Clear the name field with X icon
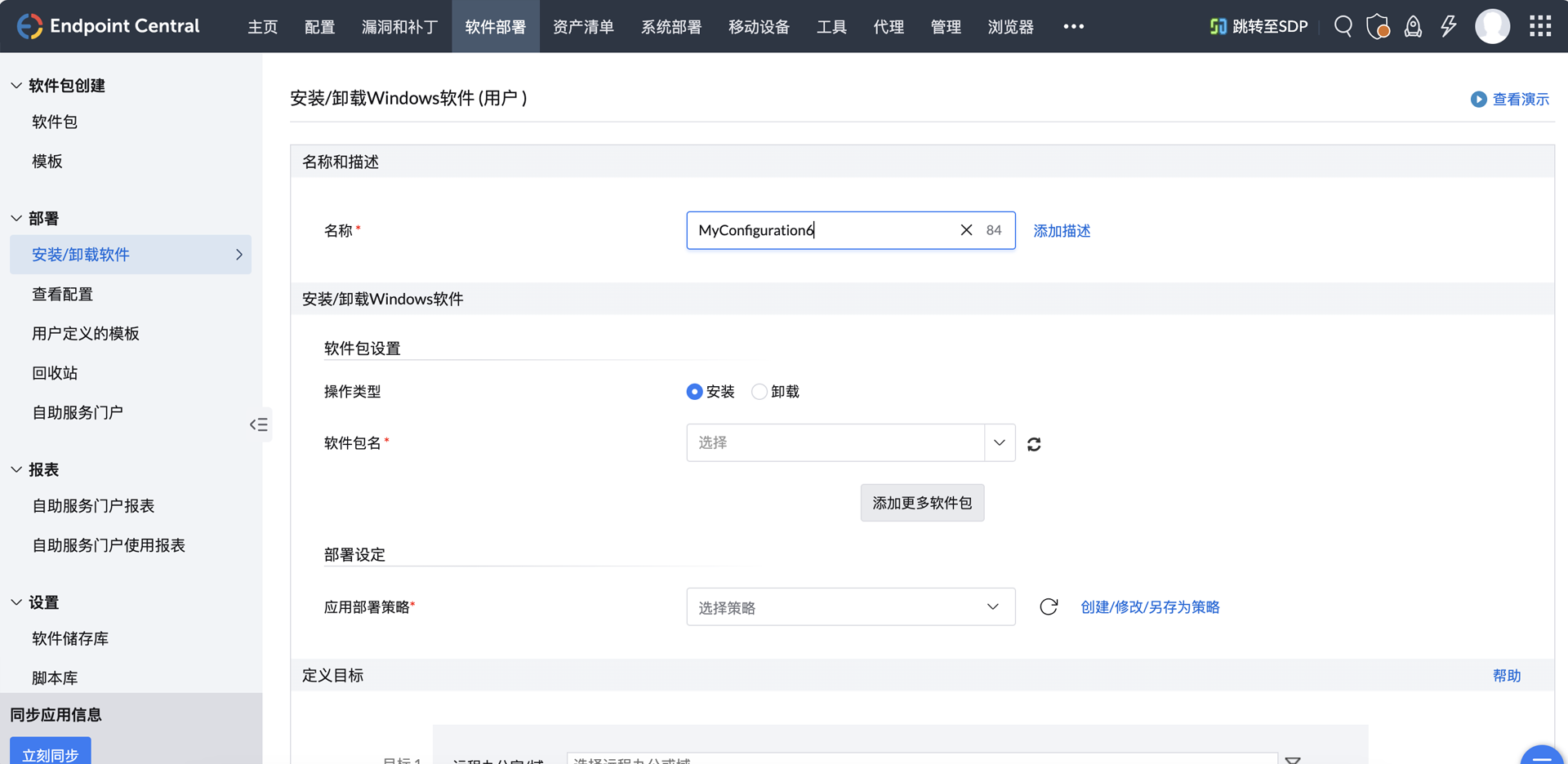This screenshot has height=764, width=1568. coord(966,230)
